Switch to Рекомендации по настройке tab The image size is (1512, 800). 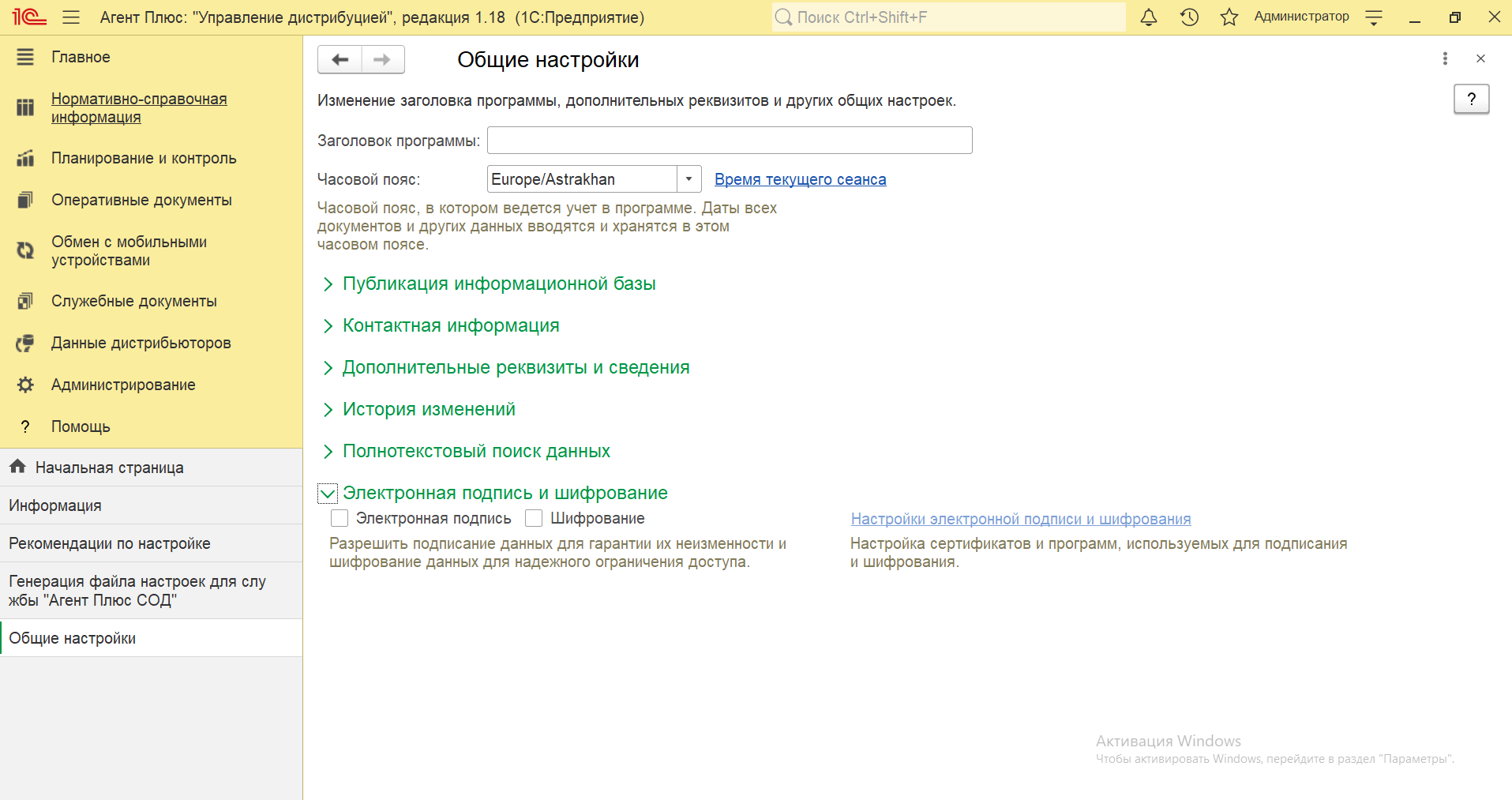[x=151, y=543]
